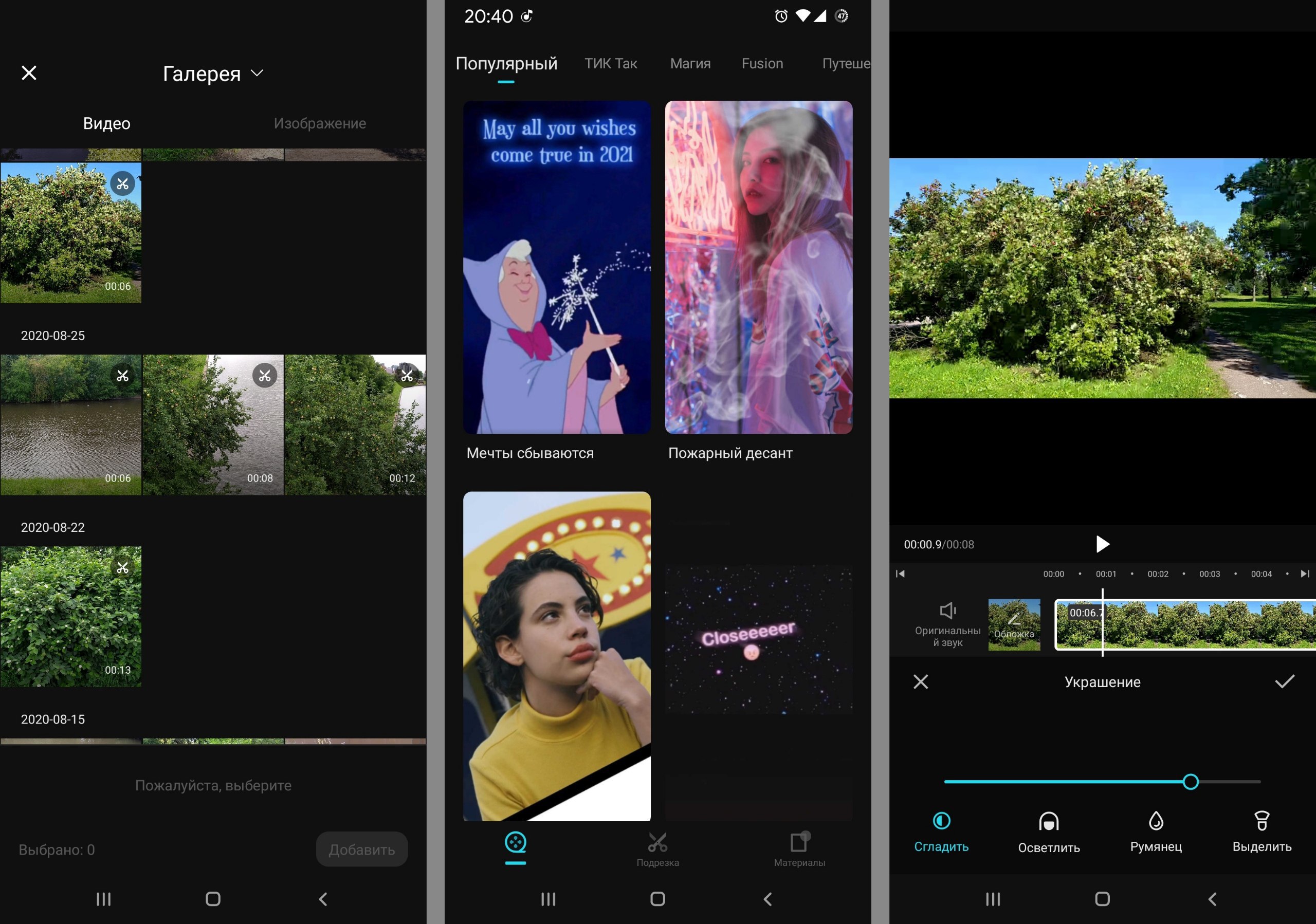Switch to the Изображение tab

pos(319,123)
